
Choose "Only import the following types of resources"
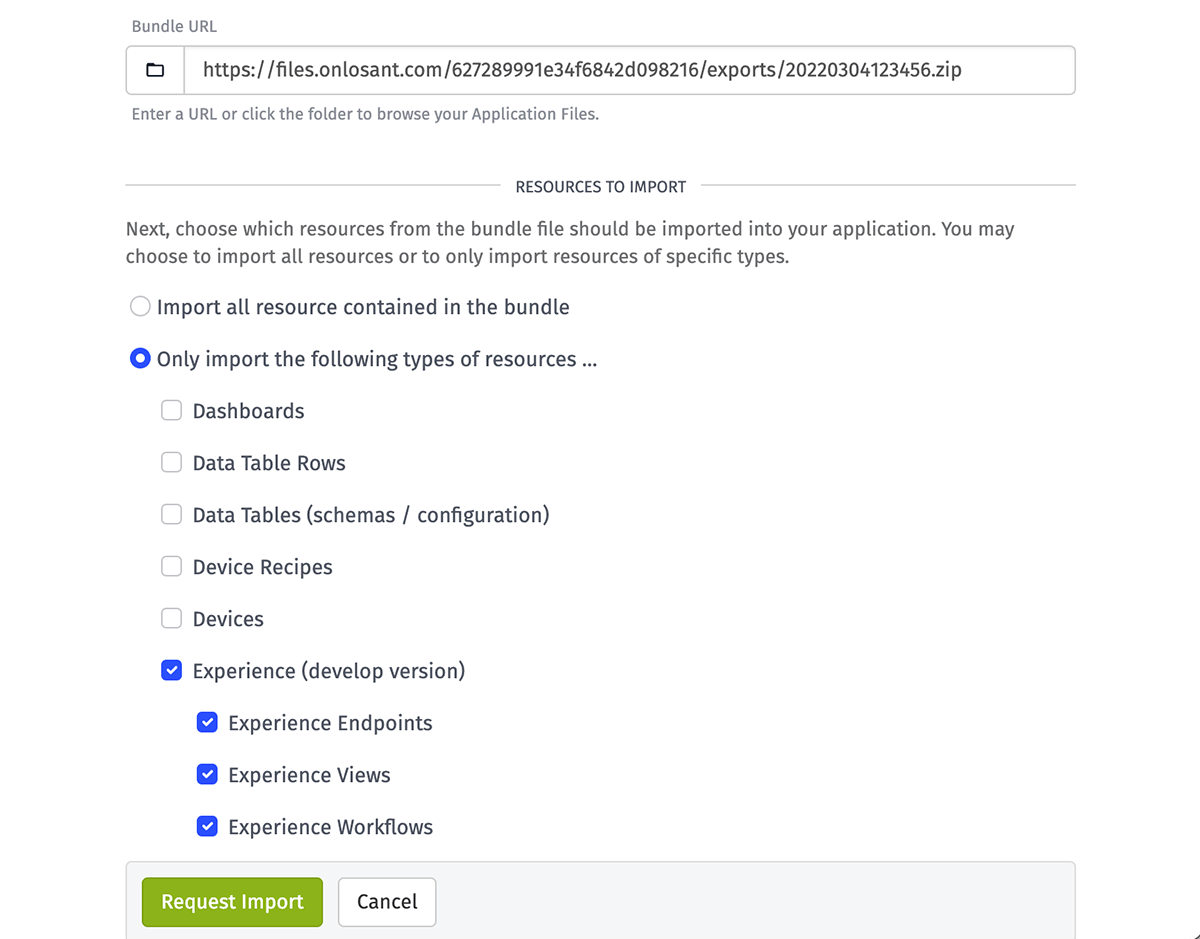(140, 358)
